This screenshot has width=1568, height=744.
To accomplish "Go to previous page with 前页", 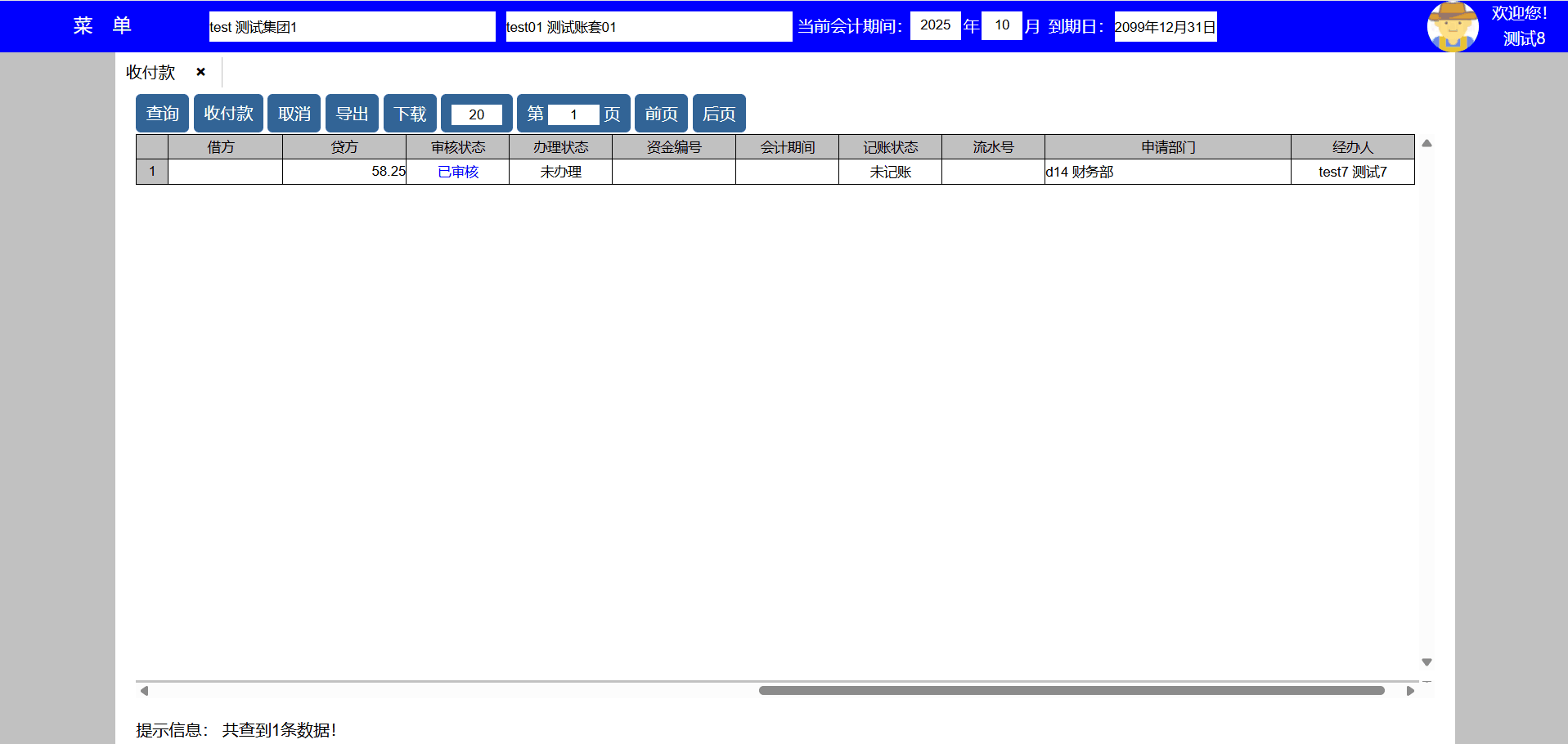I will [661, 114].
